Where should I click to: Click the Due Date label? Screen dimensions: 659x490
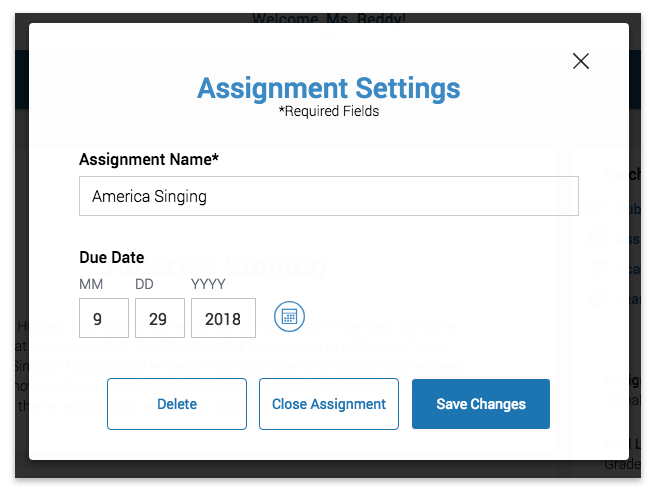coord(111,257)
